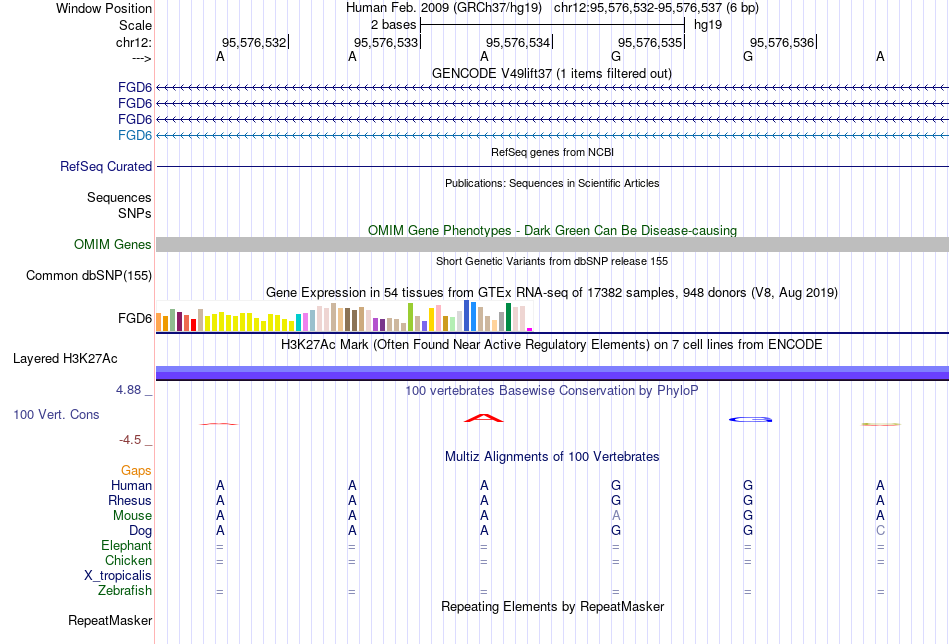The width and height of the screenshot is (950, 644).
Task: Click the GENCODE V49lift37 track title
Action: pyautogui.click(x=552, y=74)
